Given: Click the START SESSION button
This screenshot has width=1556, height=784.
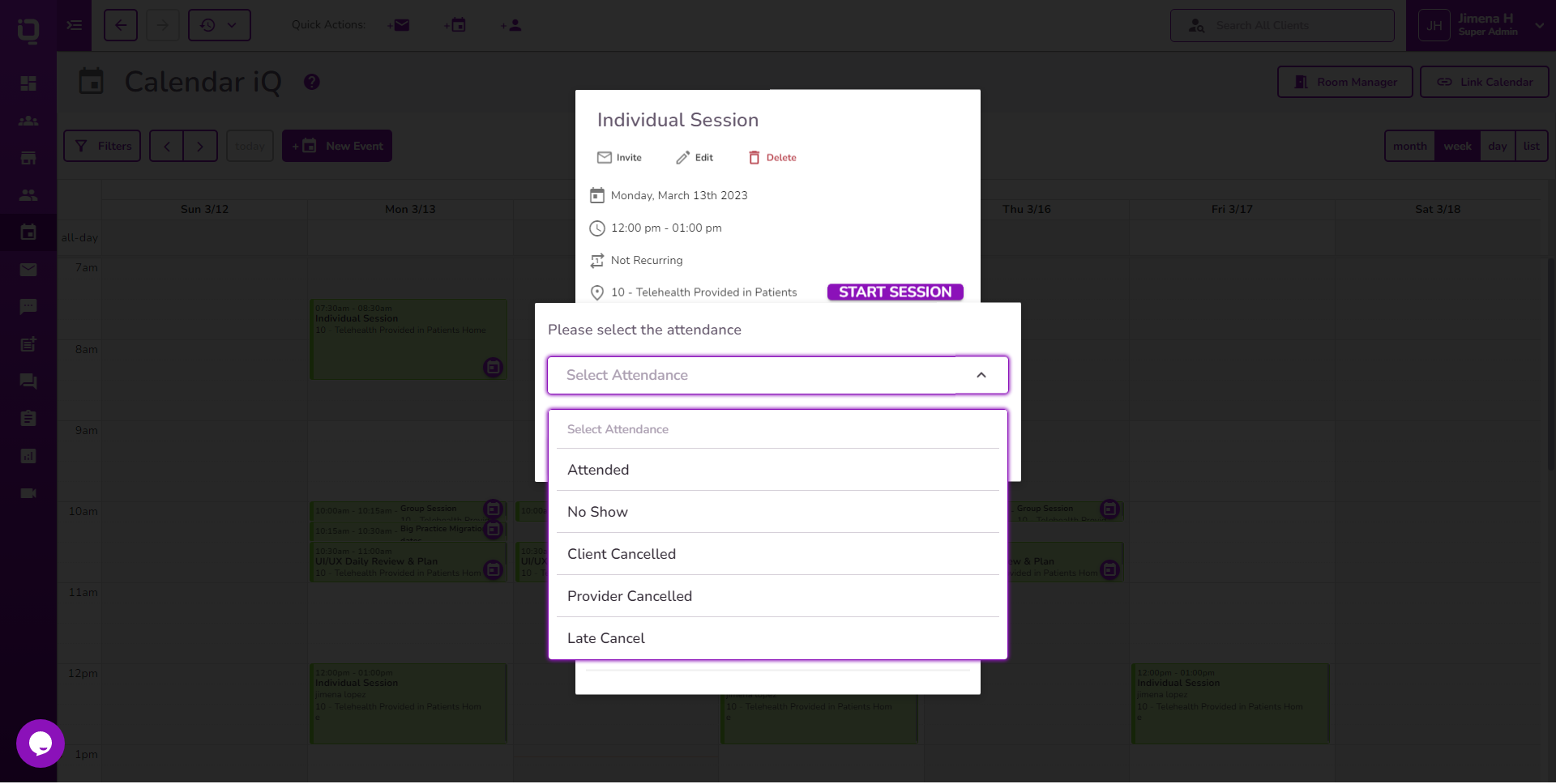Looking at the screenshot, I should (896, 292).
